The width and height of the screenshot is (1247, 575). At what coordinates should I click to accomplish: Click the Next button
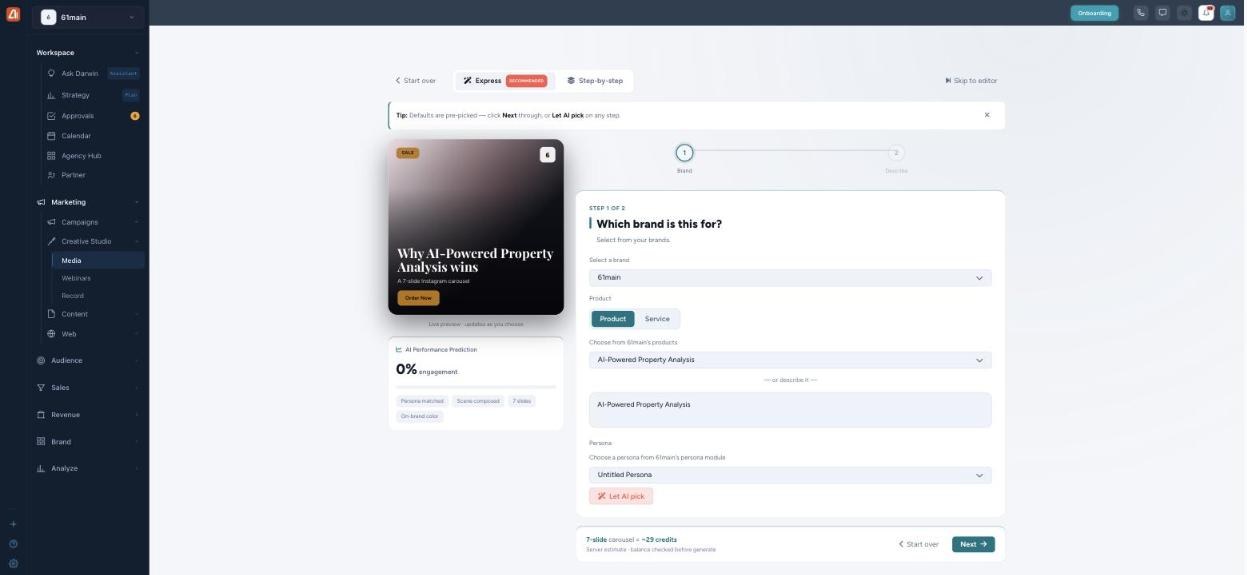(x=973, y=544)
